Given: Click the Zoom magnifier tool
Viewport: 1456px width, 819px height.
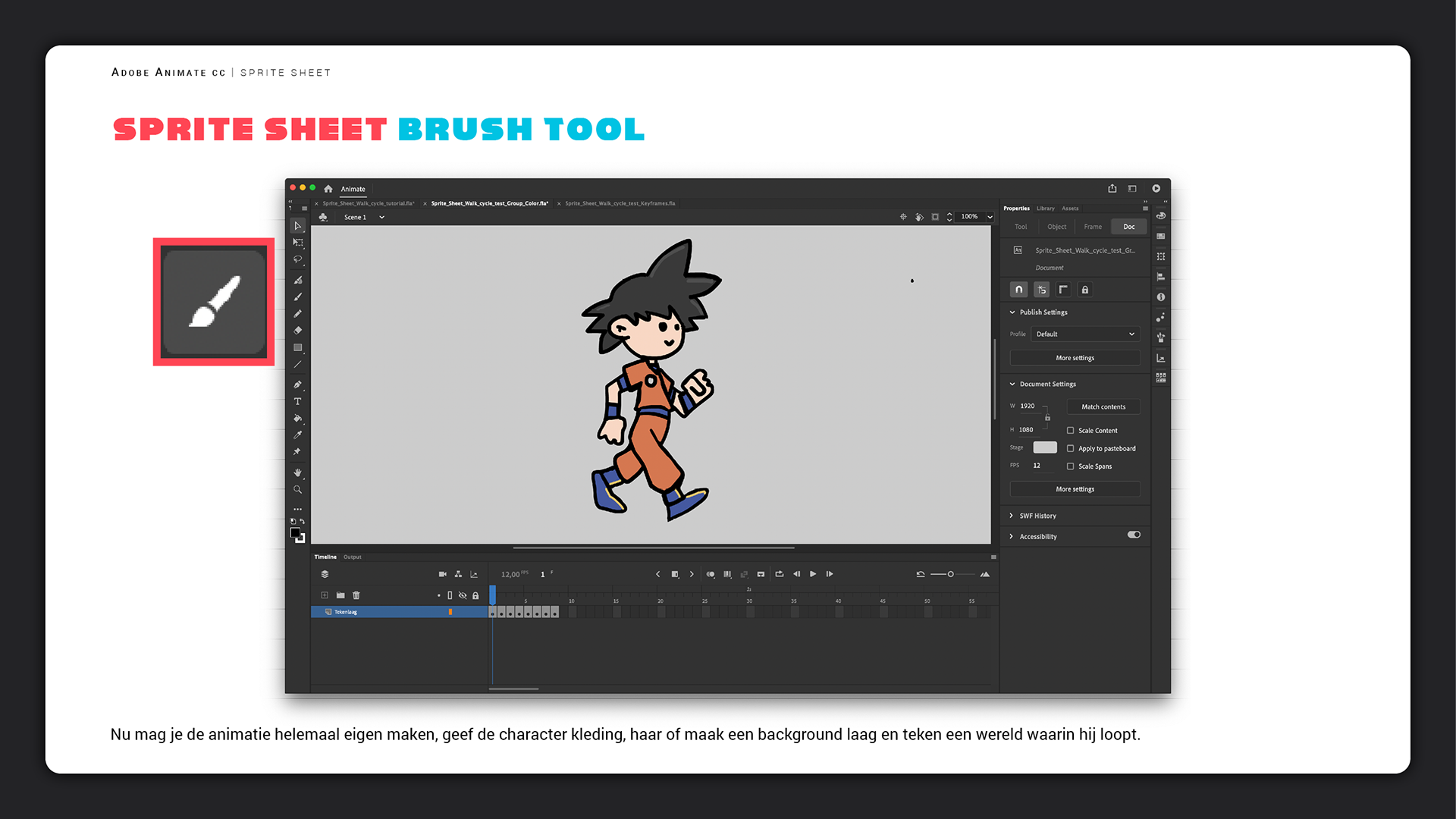Looking at the screenshot, I should (x=298, y=490).
